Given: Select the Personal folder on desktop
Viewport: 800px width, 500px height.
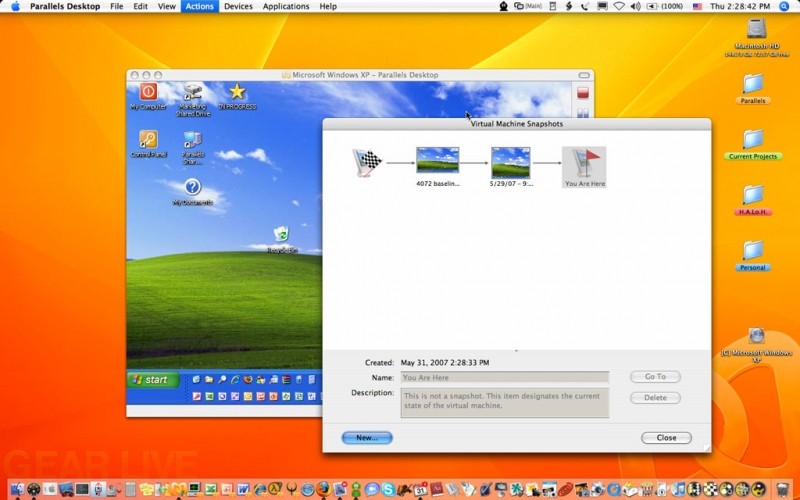Looking at the screenshot, I should pos(753,255).
